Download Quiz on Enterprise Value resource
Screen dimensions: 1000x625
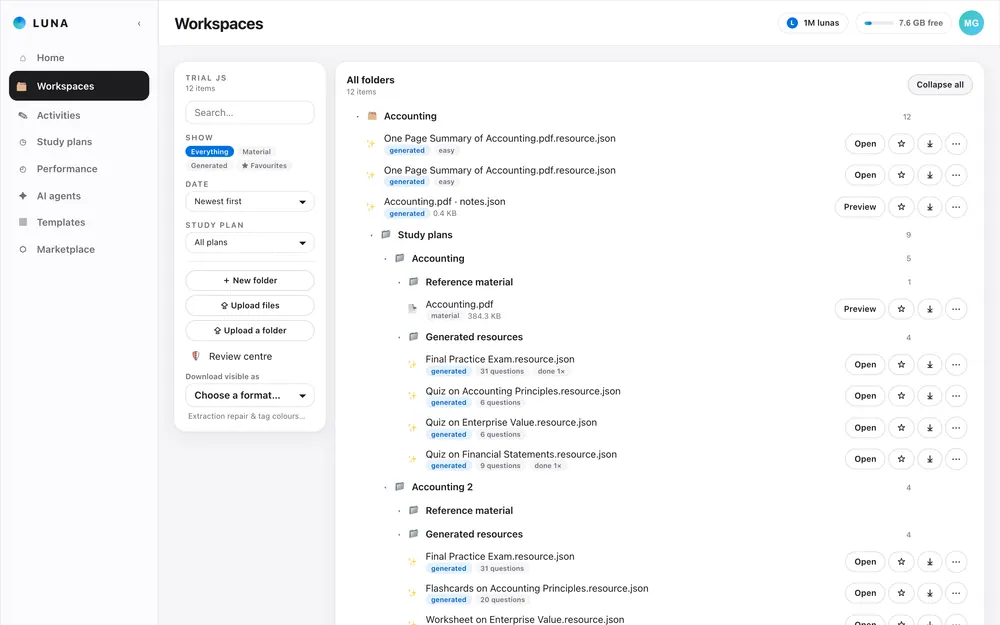929,428
